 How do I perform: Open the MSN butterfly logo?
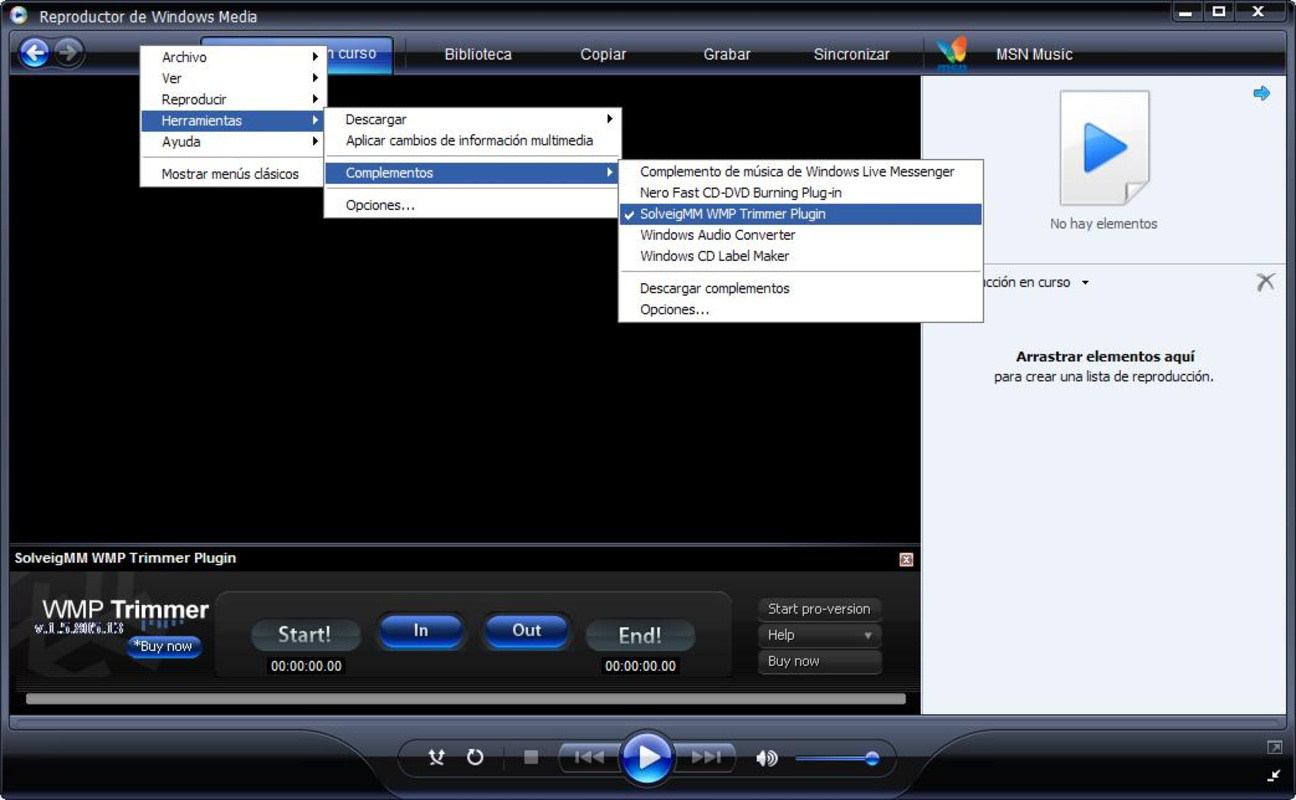click(952, 54)
